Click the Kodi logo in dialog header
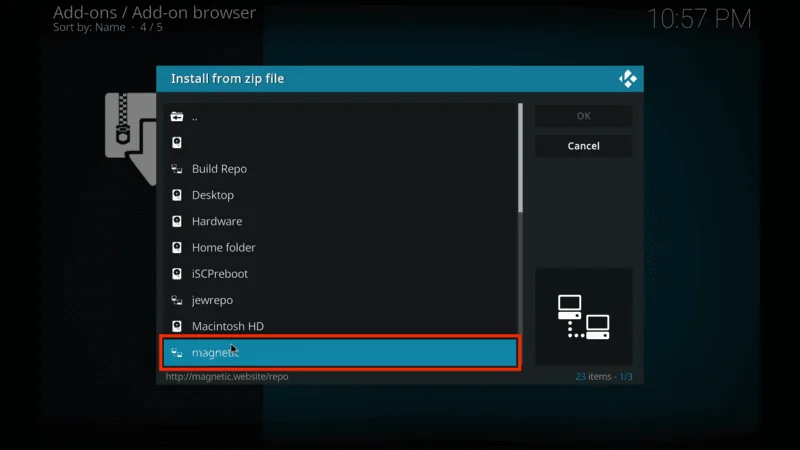Screen dimensions: 800x450 [x=628, y=79]
